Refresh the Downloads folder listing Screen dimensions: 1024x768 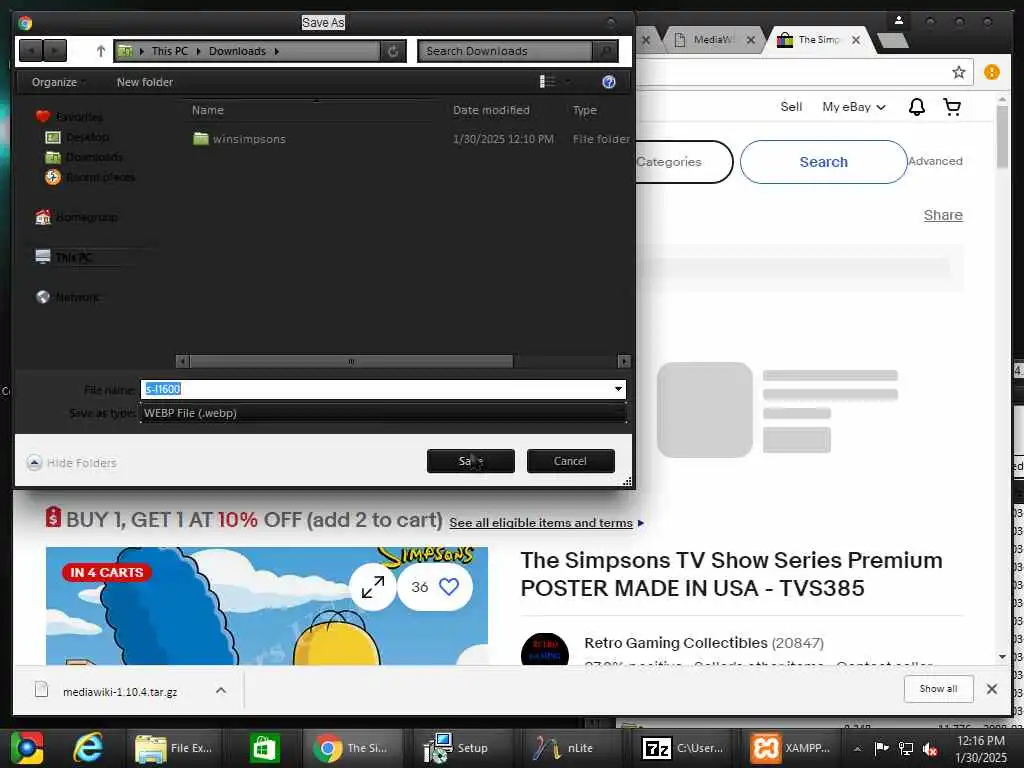pos(392,51)
